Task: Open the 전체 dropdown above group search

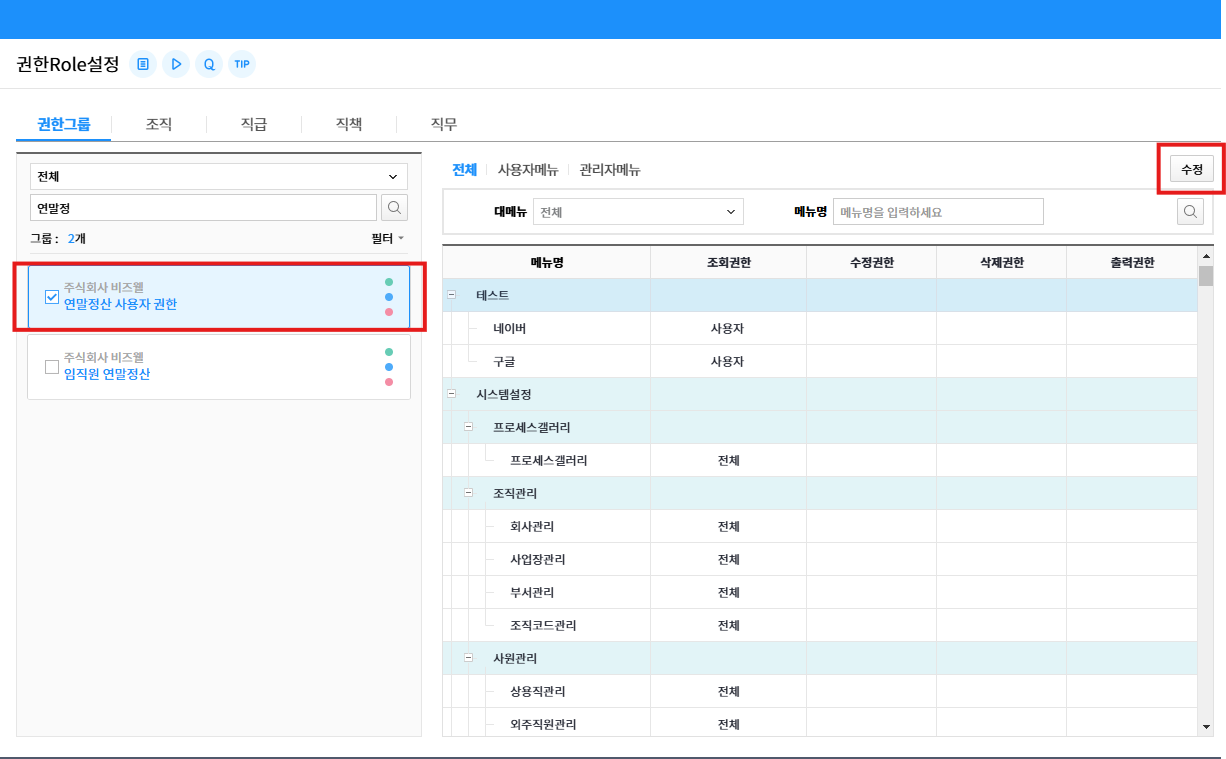Action: (x=218, y=177)
